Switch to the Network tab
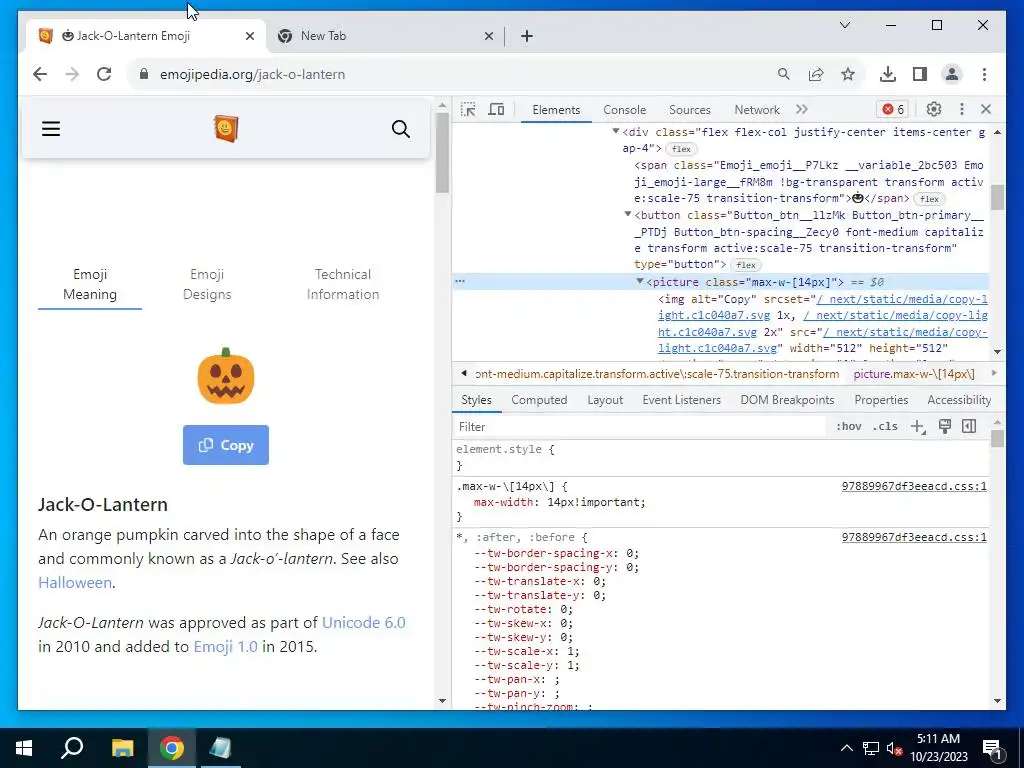Image resolution: width=1024 pixels, height=768 pixels. pyautogui.click(x=757, y=110)
